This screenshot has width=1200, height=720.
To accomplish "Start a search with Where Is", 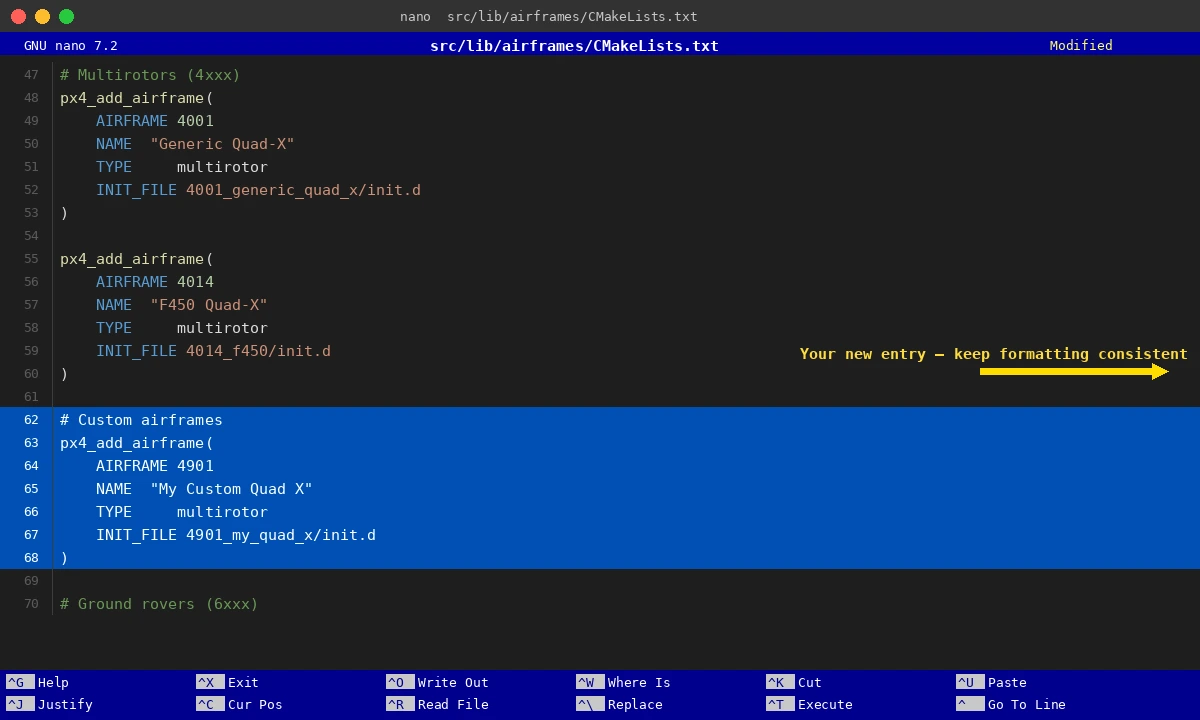I will pos(615,682).
